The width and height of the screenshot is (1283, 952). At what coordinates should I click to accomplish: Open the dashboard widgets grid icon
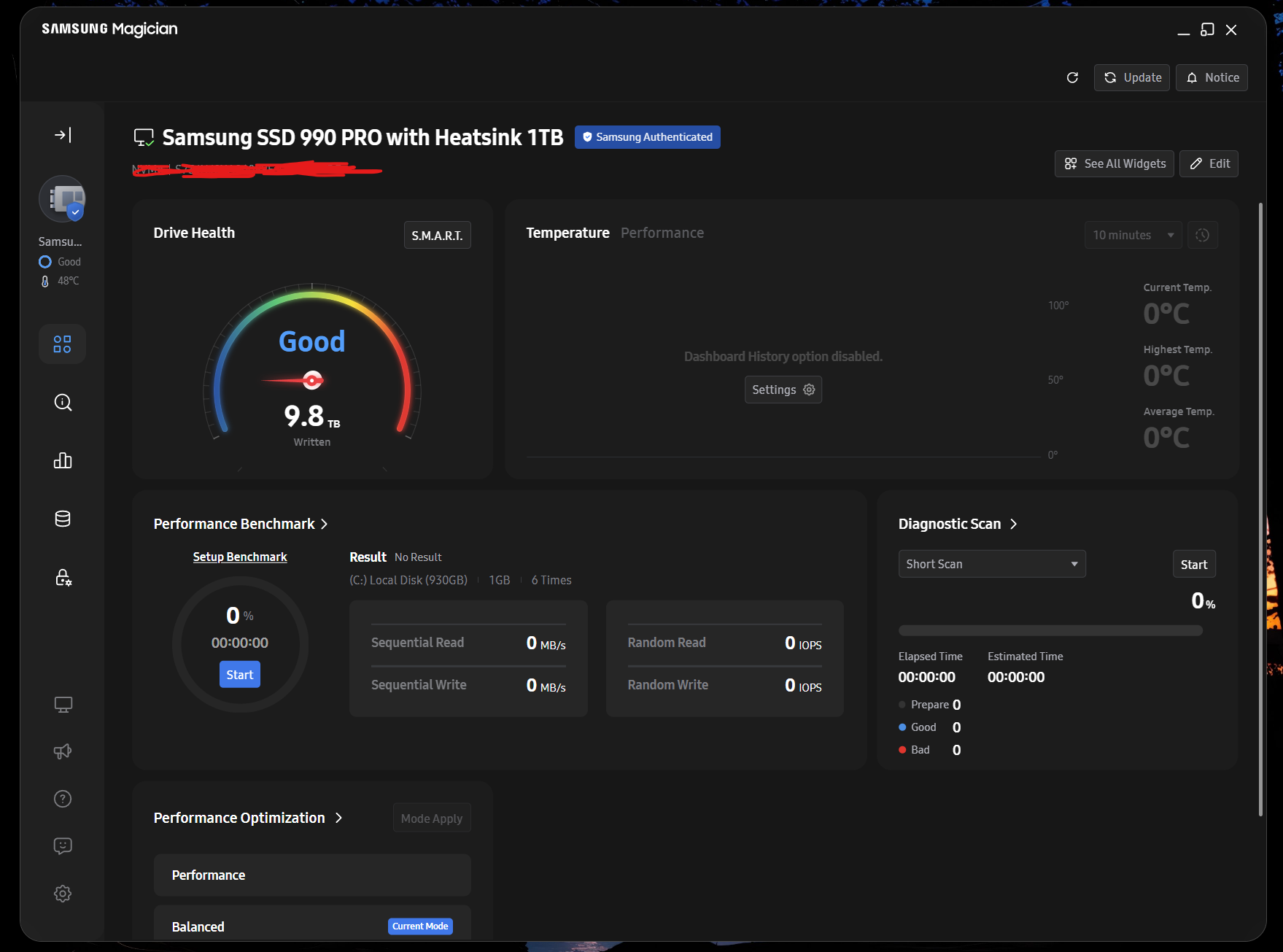tap(63, 344)
